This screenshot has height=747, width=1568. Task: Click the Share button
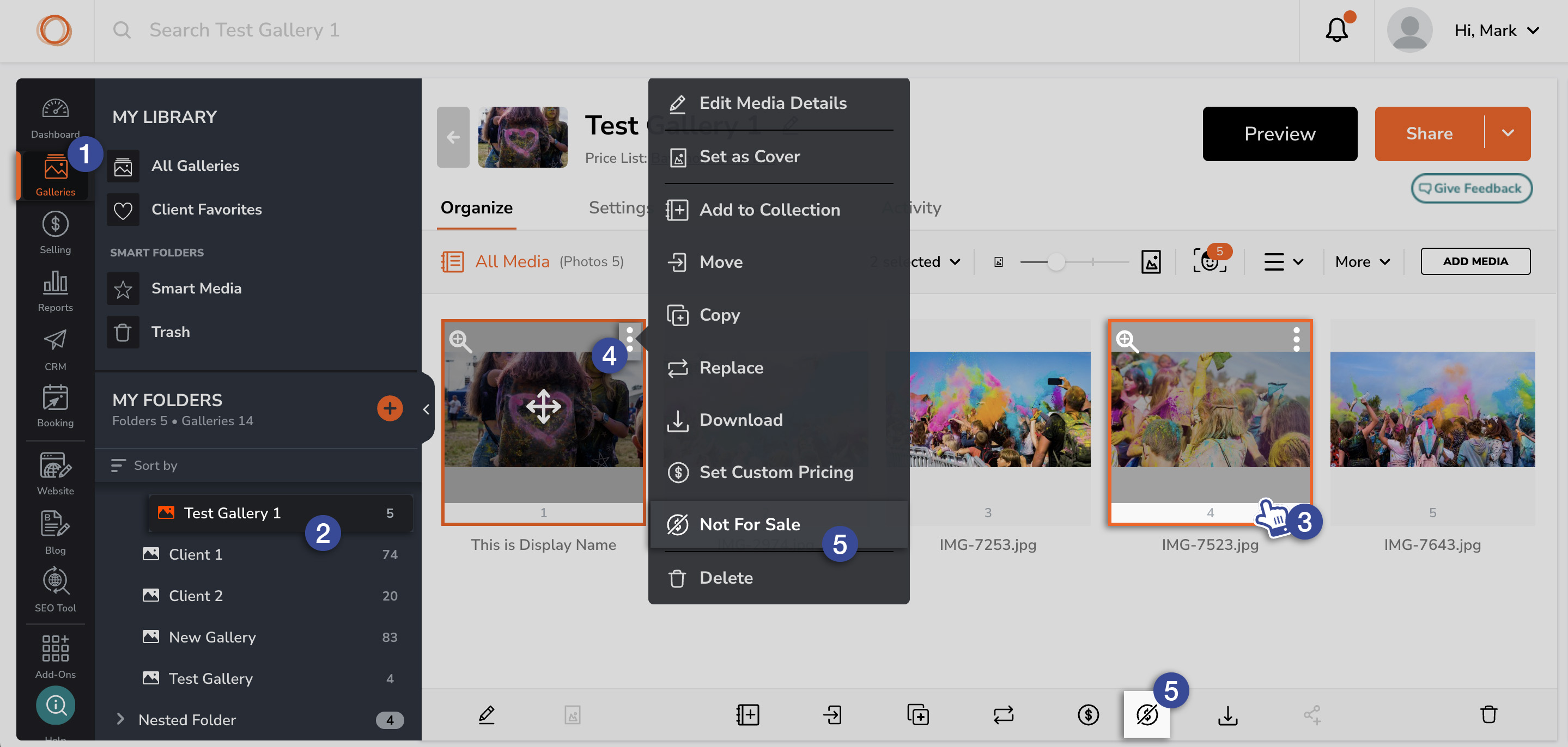click(x=1429, y=133)
